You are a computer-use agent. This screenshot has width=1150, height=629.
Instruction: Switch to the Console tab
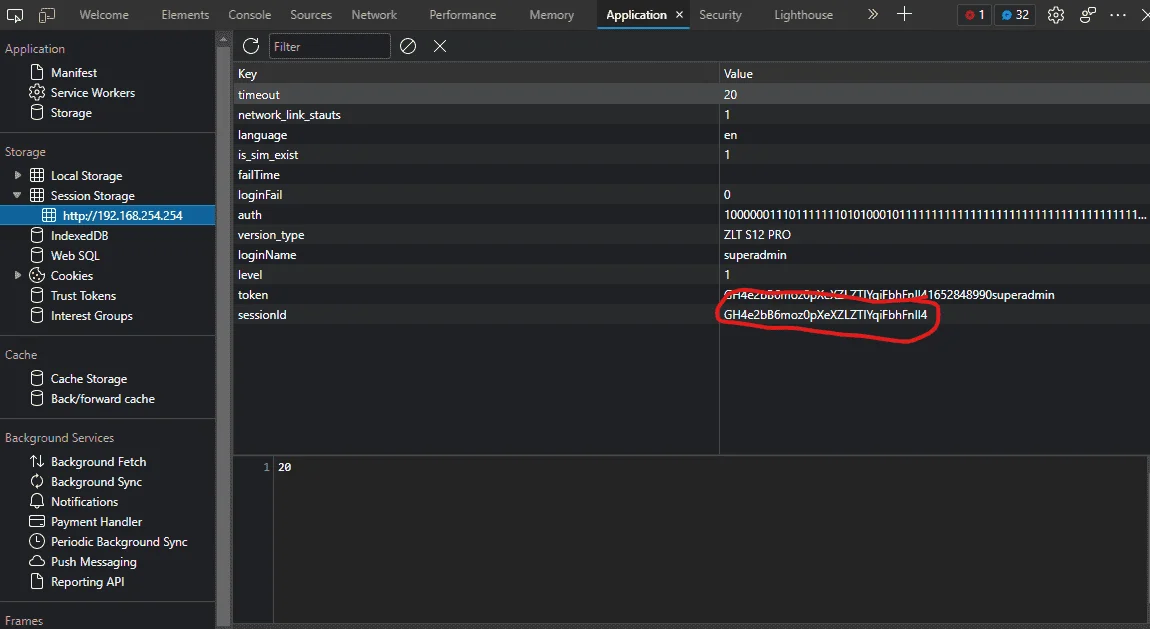click(x=249, y=15)
